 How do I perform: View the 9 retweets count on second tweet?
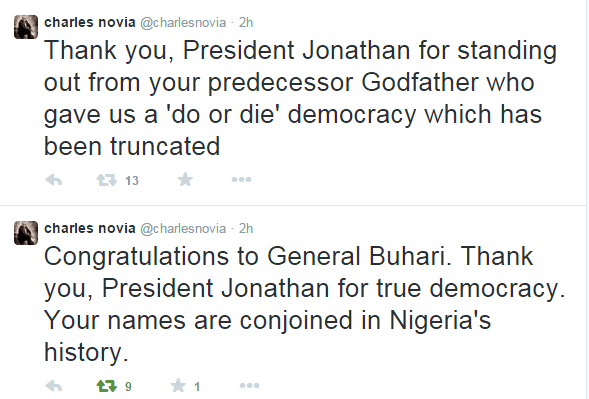click(128, 387)
